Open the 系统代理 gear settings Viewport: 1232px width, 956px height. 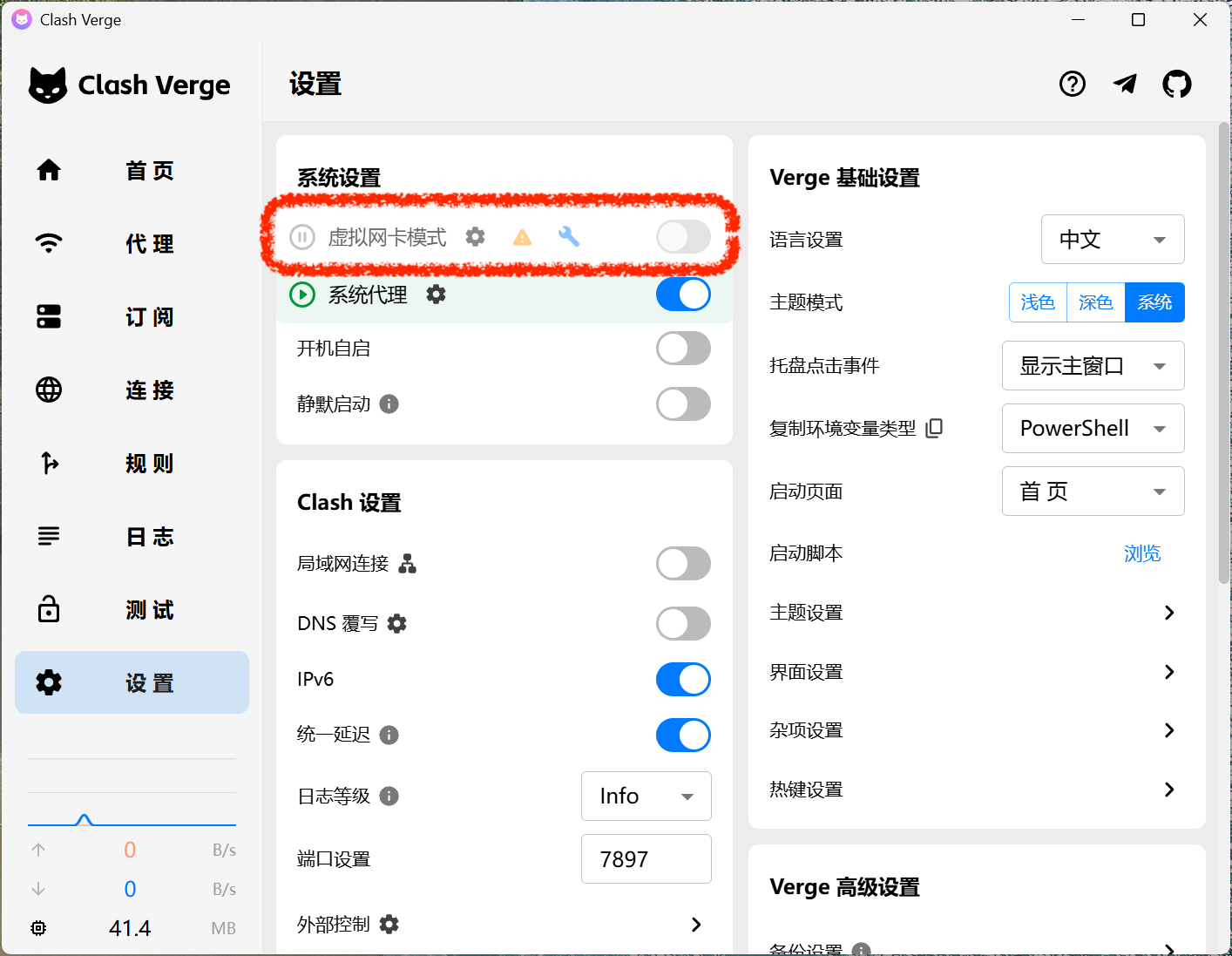click(436, 294)
